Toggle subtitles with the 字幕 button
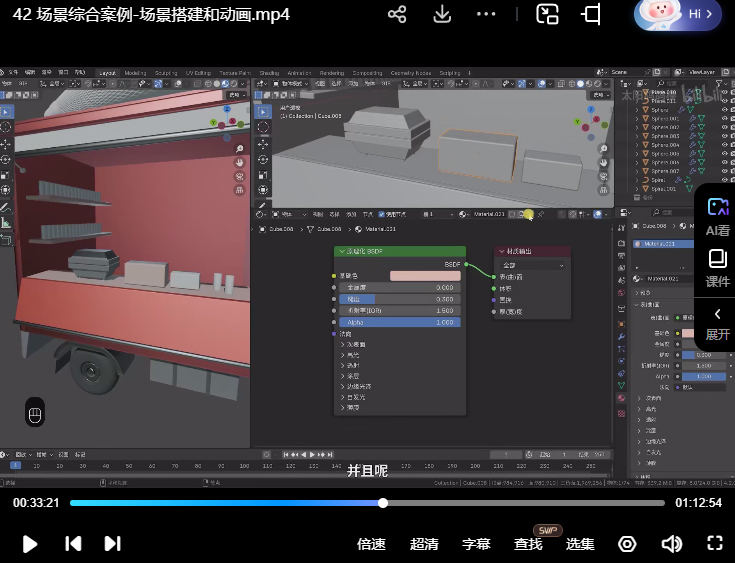 [x=476, y=544]
